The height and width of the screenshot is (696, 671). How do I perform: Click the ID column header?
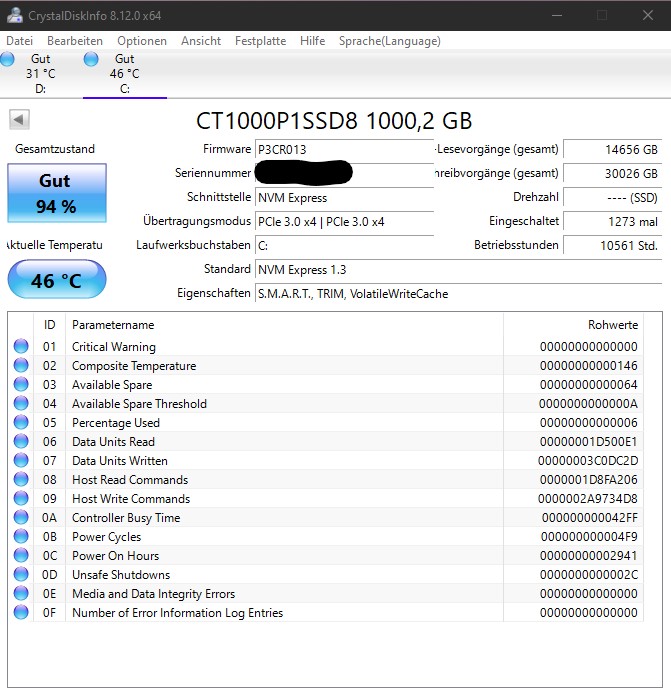coord(49,325)
